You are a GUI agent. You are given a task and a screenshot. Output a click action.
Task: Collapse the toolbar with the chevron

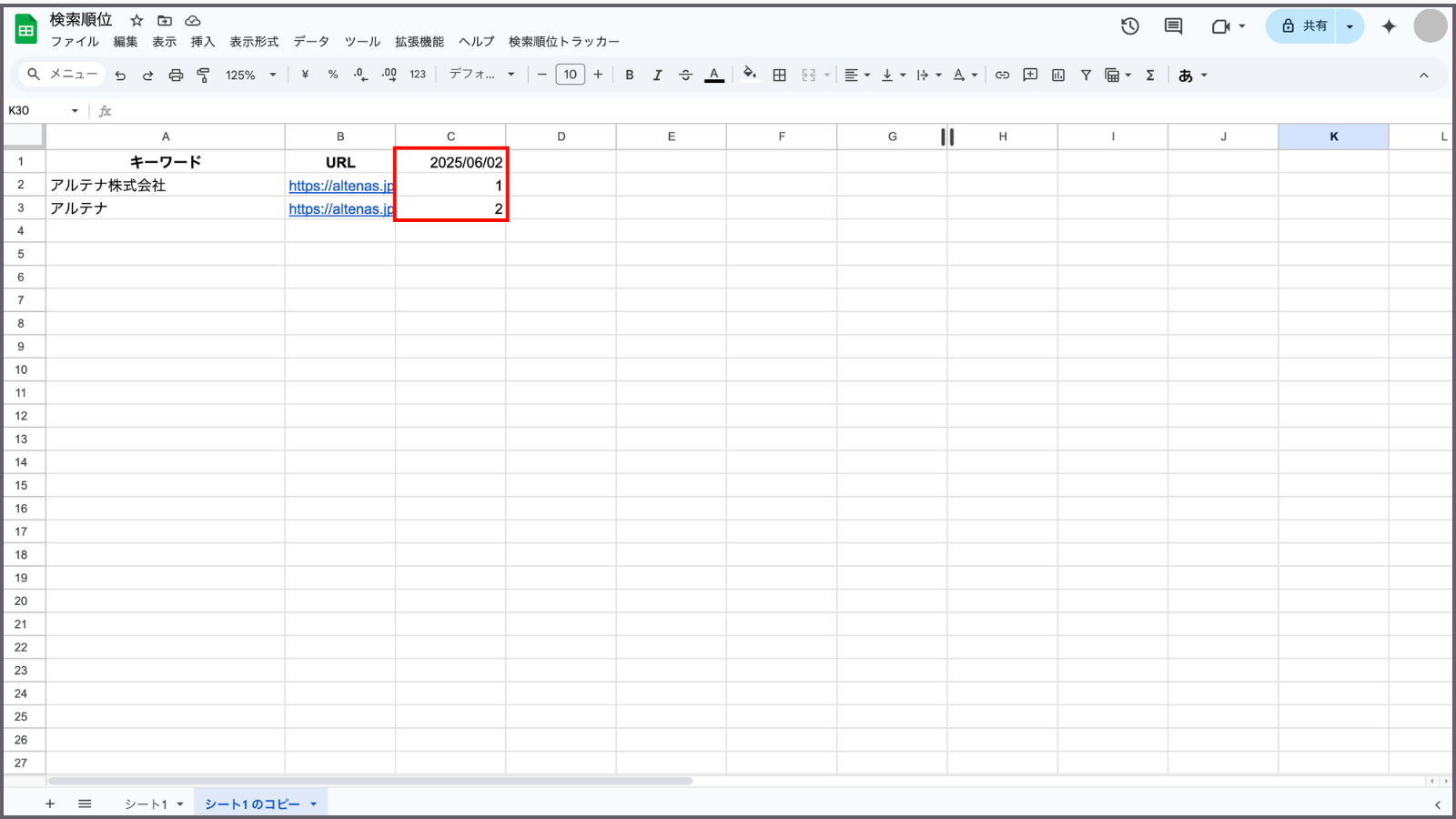pyautogui.click(x=1424, y=76)
